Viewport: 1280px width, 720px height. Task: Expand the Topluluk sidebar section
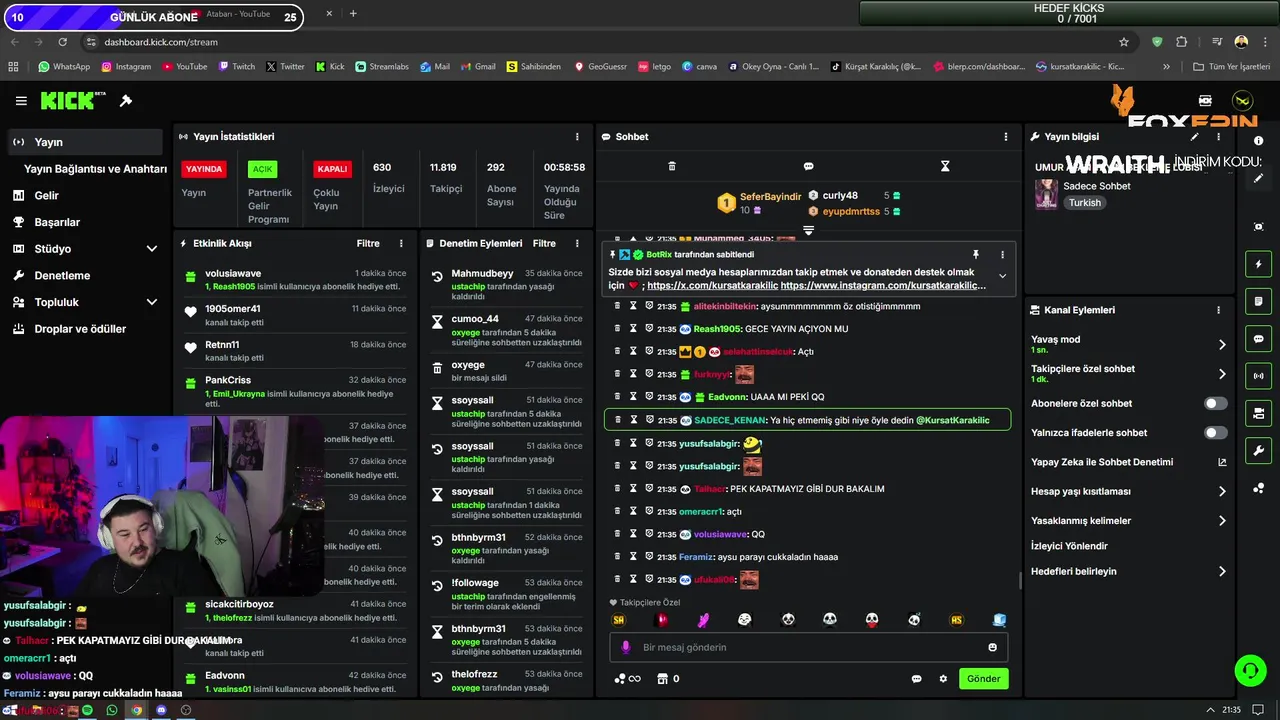152,302
